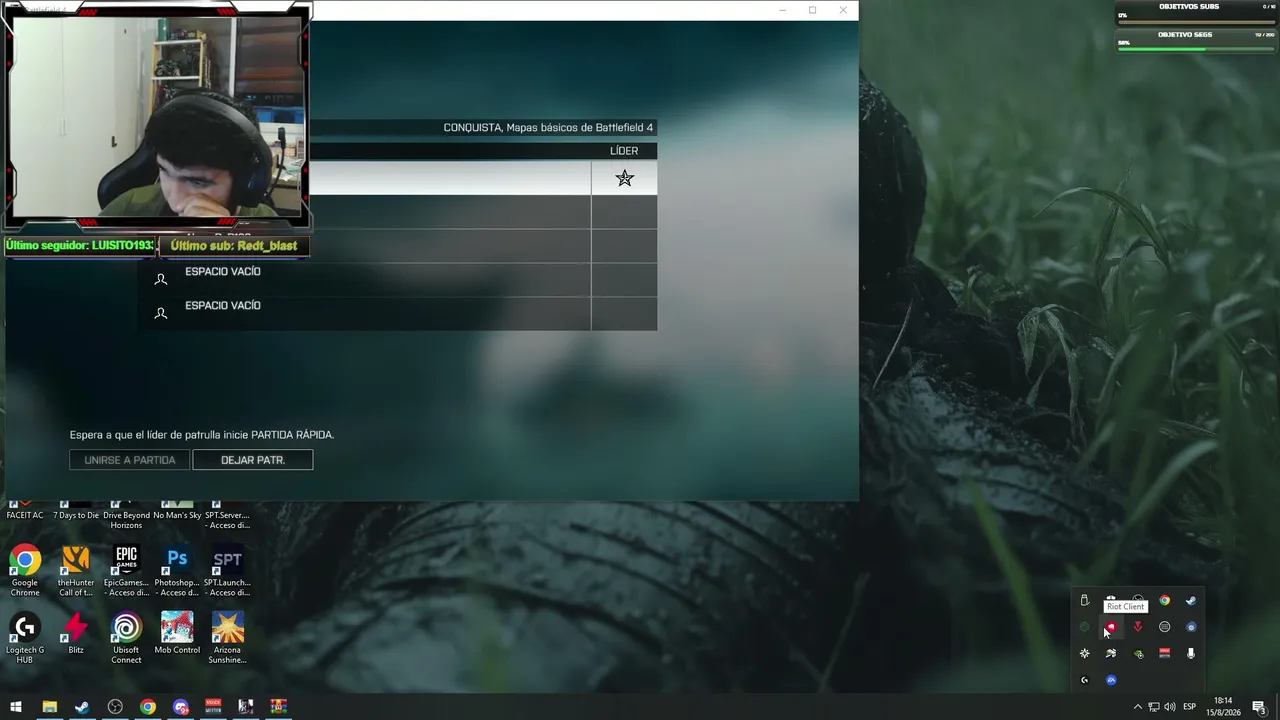Open theHunter Call of the Wild shortcut
The image size is (1280, 720).
coord(76,572)
